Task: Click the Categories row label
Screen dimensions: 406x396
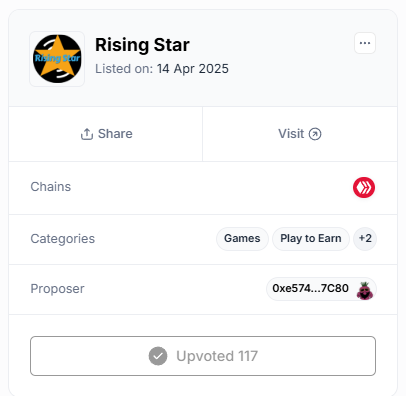Action: (x=63, y=239)
